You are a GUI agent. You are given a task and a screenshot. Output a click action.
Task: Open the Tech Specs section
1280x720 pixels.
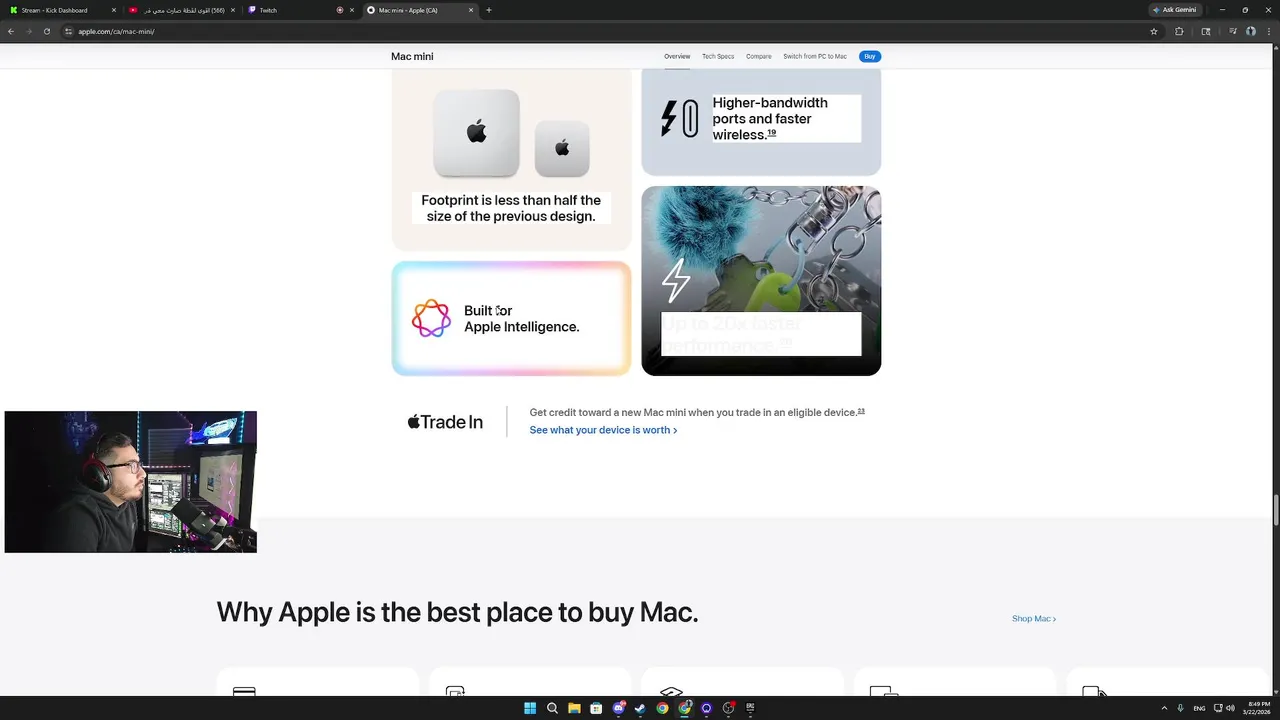[718, 56]
